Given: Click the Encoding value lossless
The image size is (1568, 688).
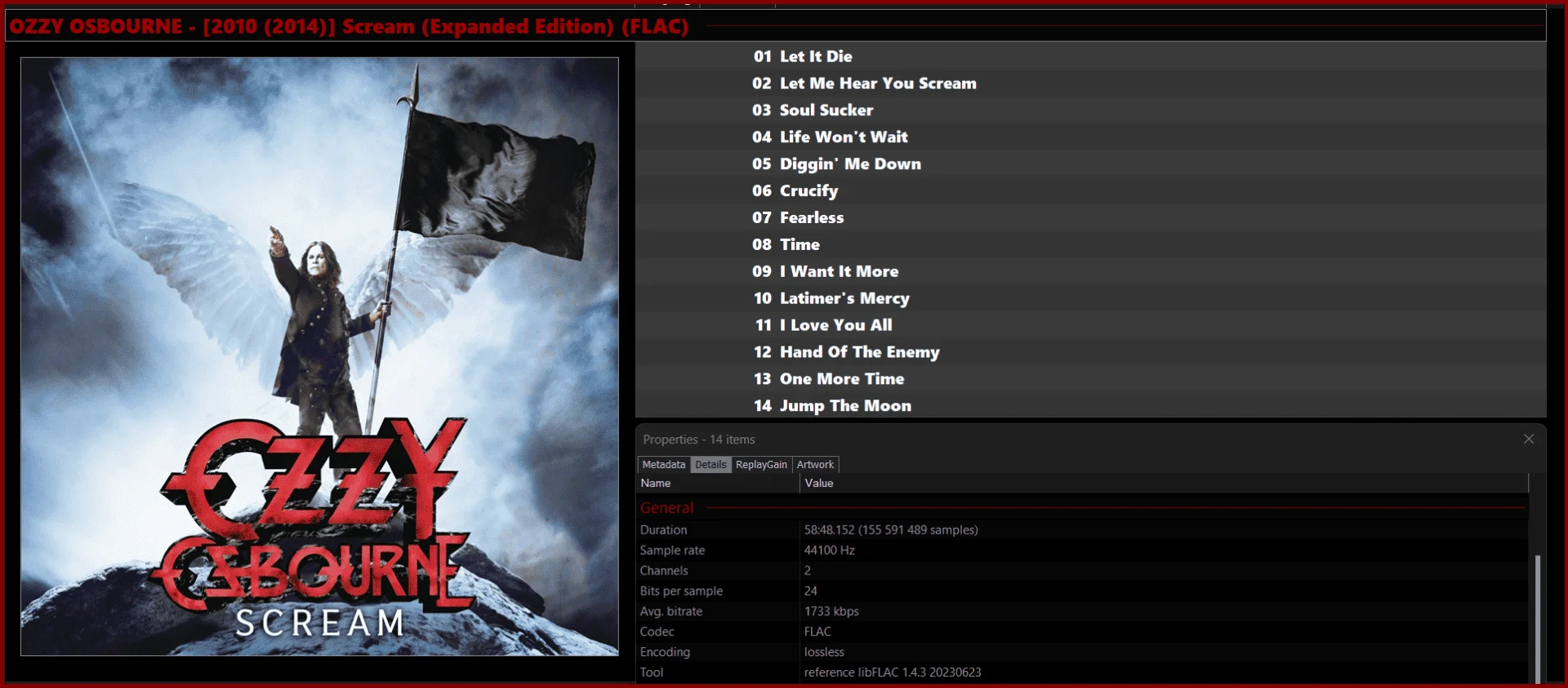Looking at the screenshot, I should click(x=824, y=652).
